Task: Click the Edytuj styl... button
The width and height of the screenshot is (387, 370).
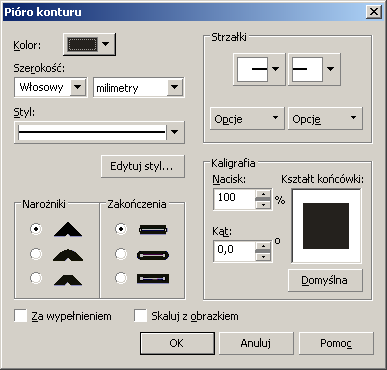Action: click(x=143, y=166)
